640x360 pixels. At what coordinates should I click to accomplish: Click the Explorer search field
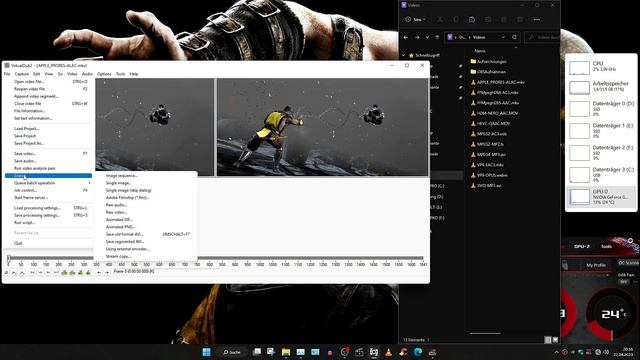[543, 37]
